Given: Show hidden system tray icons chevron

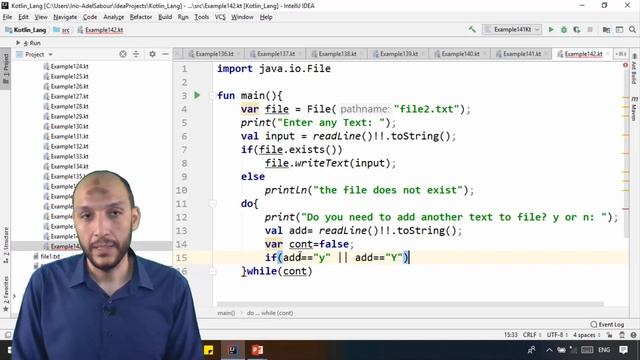Looking at the screenshot, I should [x=549, y=350].
